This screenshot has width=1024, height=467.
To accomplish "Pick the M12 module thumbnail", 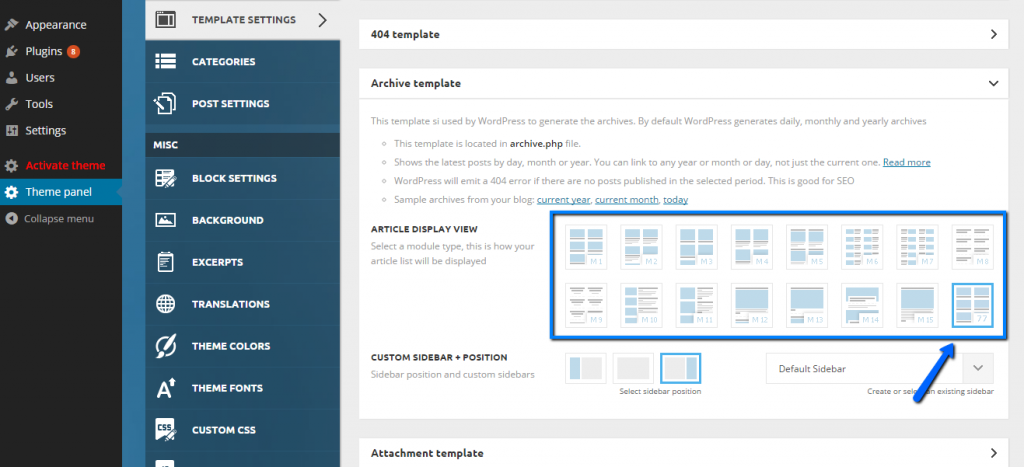I will point(752,305).
